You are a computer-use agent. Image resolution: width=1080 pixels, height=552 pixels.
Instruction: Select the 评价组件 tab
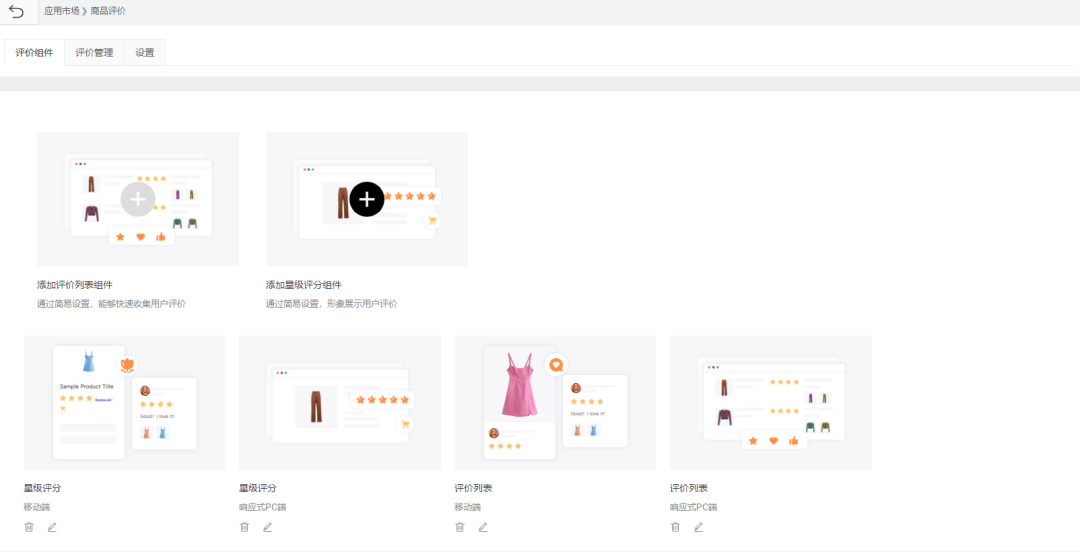point(34,53)
